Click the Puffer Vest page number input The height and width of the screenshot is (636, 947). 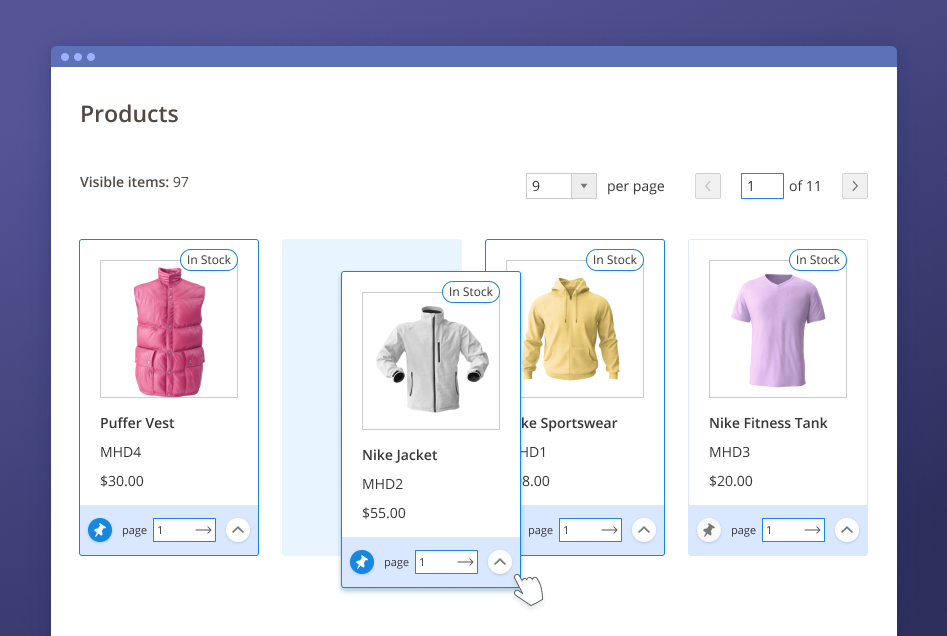point(172,530)
